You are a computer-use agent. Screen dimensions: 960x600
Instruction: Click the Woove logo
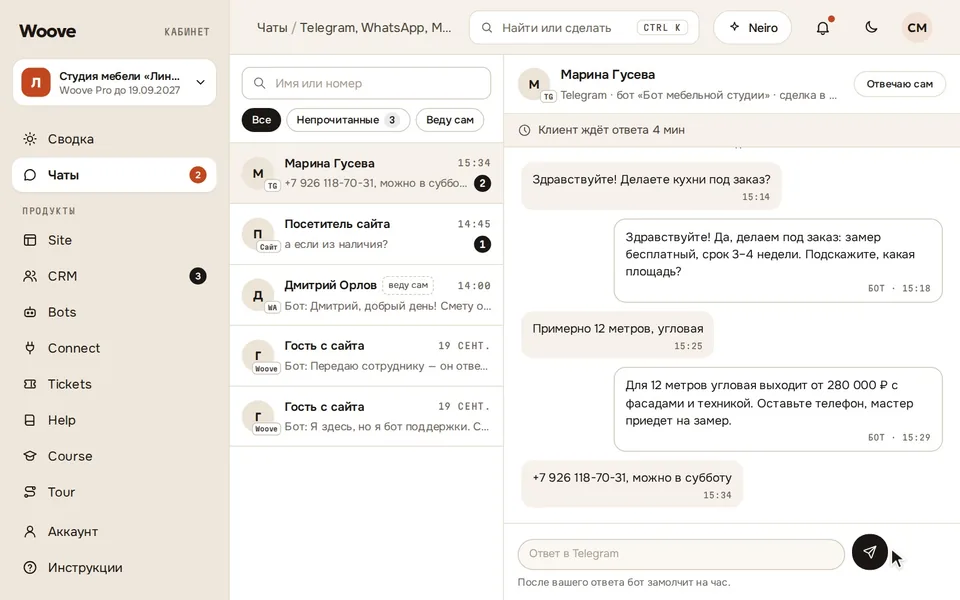click(48, 31)
